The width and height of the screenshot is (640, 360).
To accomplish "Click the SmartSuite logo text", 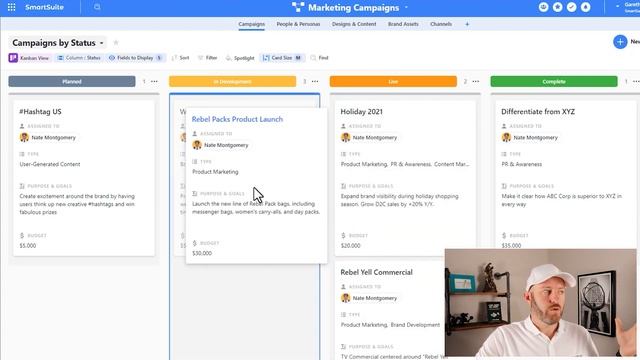I will [44, 7].
